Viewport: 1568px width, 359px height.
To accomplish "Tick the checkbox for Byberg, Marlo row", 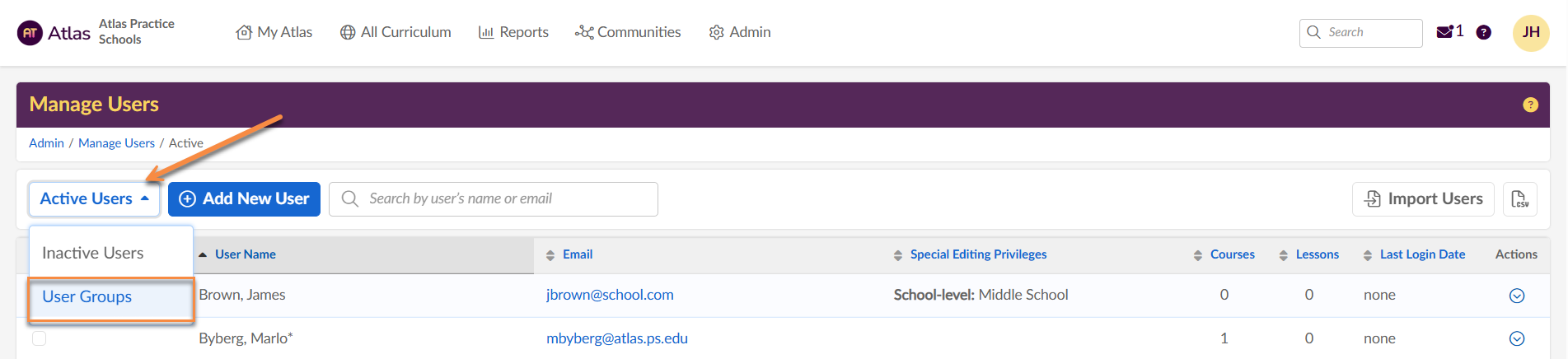I will pos(39,338).
